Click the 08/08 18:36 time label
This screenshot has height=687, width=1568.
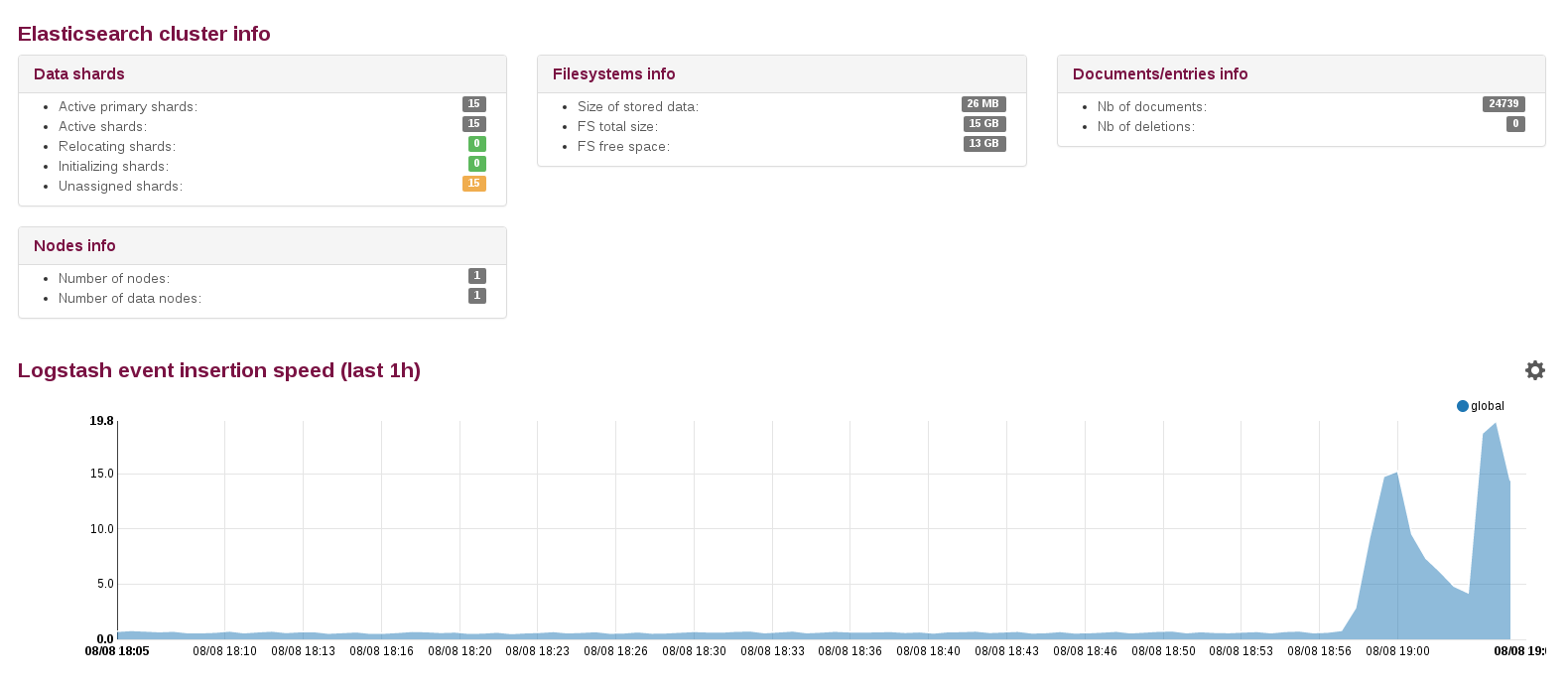[849, 651]
